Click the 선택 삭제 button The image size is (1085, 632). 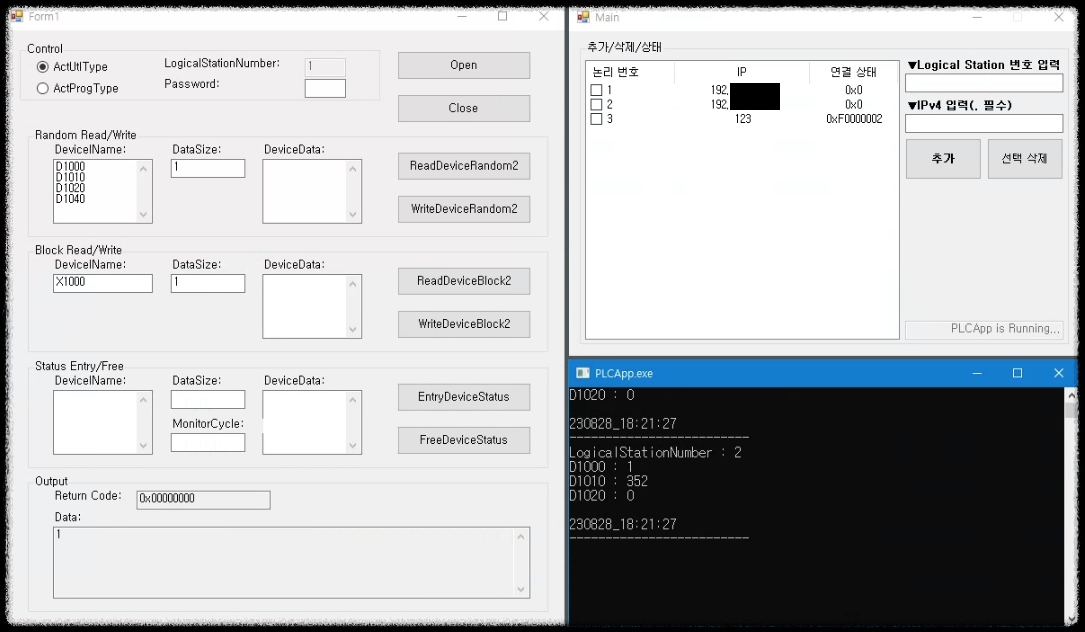tap(1025, 159)
